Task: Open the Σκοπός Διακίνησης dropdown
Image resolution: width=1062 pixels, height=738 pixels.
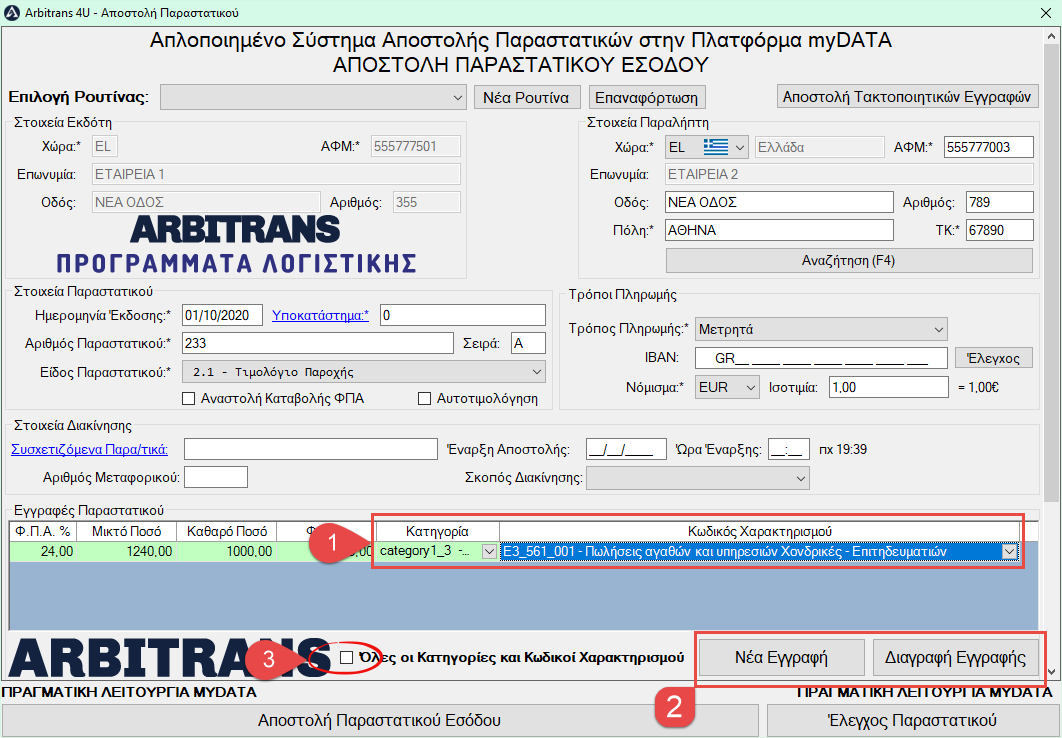Action: (698, 478)
